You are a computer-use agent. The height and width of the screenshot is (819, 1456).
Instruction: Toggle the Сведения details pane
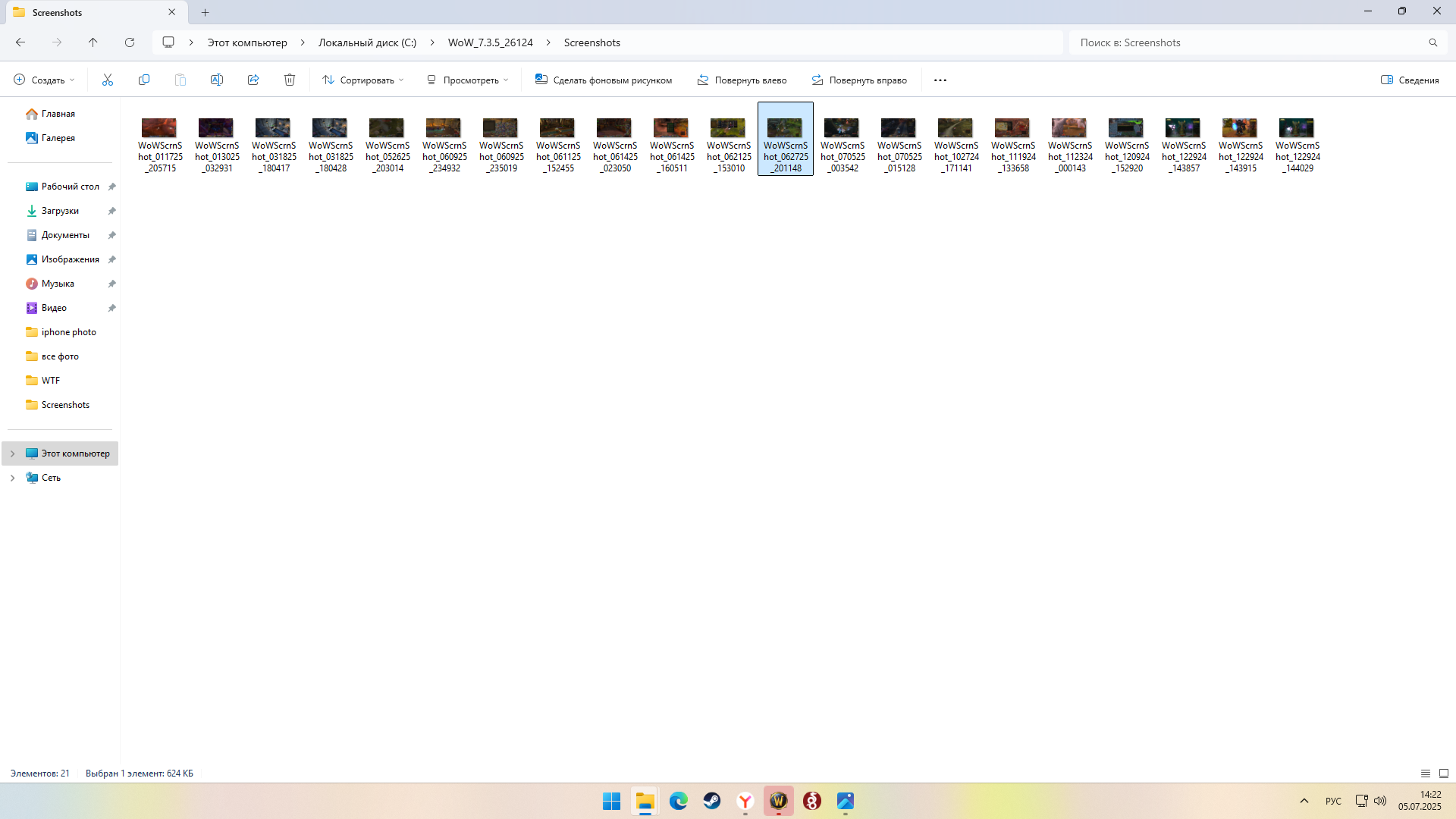1410,80
